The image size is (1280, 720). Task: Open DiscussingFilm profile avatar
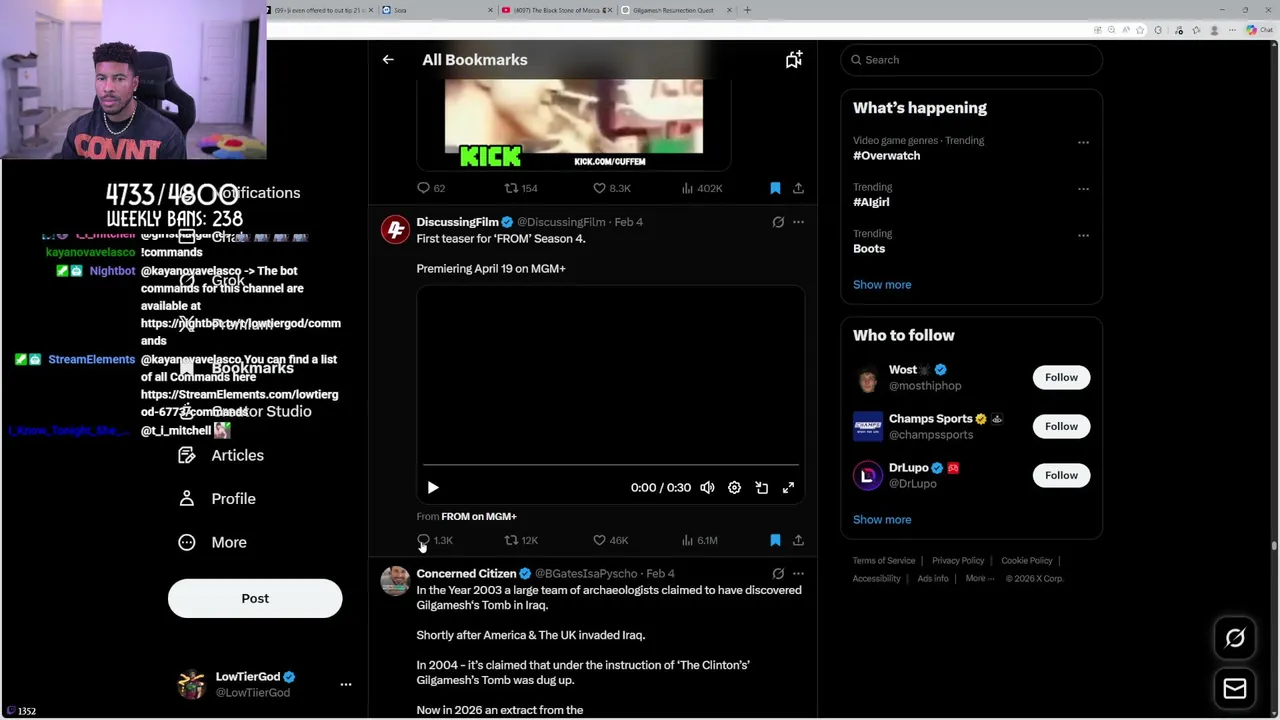coord(395,230)
